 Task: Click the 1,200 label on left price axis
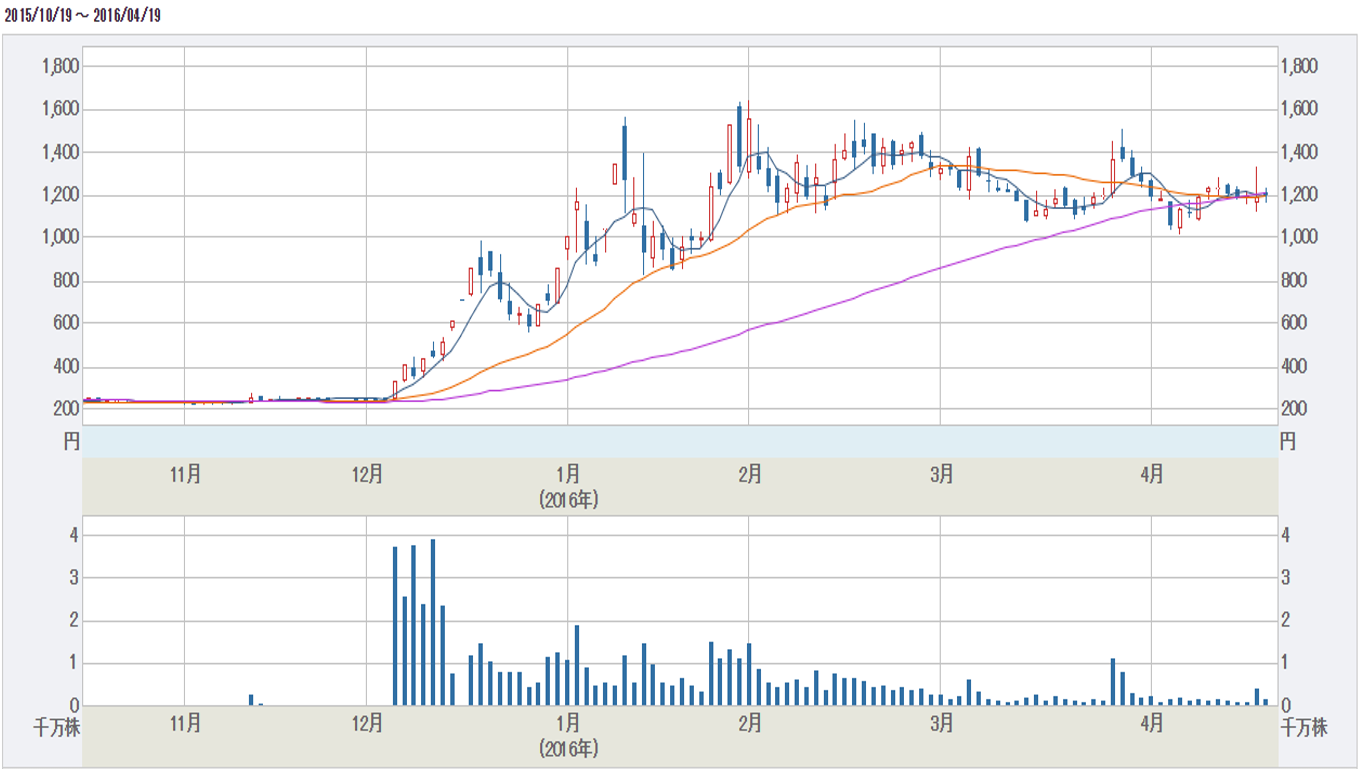pos(60,195)
